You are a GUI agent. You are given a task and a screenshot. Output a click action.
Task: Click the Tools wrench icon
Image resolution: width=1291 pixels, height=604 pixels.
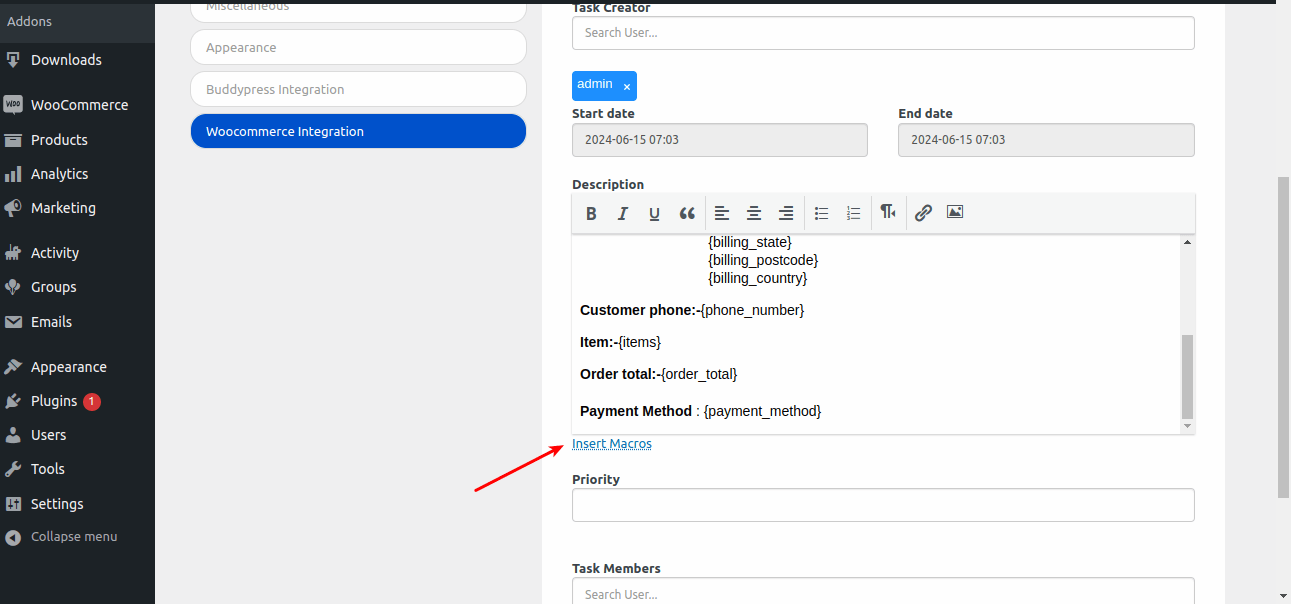[13, 469]
